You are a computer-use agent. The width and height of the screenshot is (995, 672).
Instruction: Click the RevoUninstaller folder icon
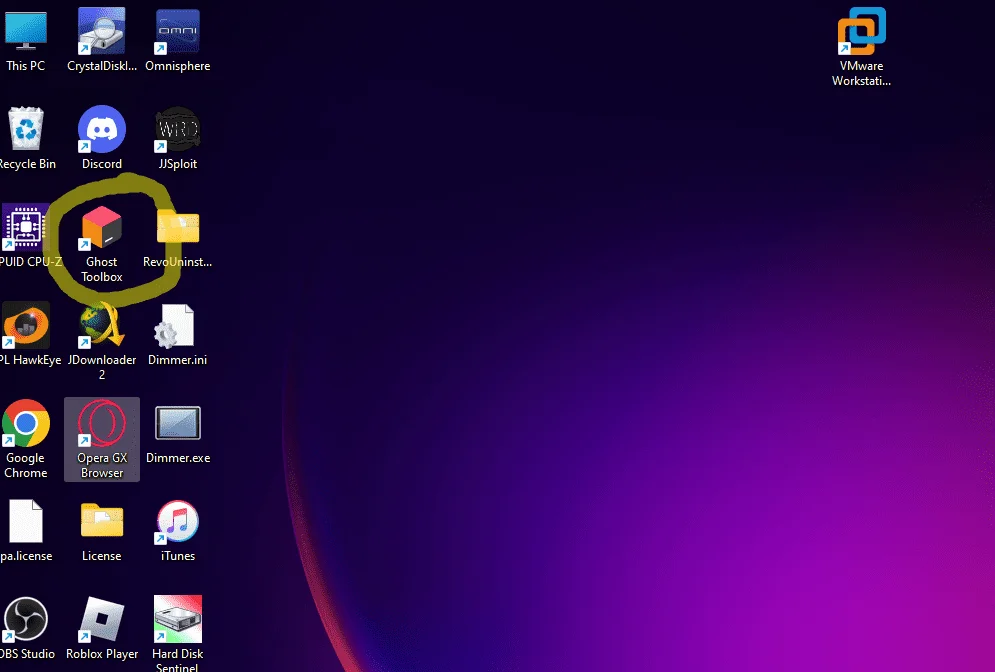coord(178,227)
